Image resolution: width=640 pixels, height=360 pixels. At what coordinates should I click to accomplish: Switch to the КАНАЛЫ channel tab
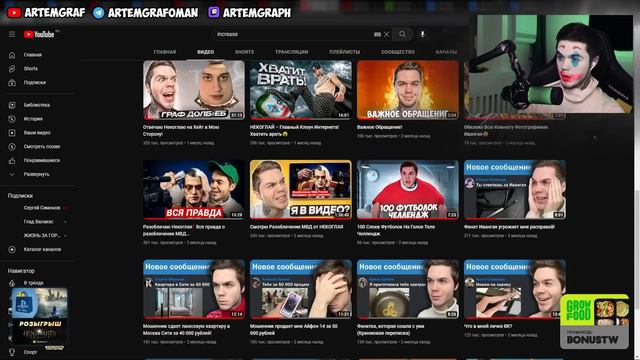(447, 52)
